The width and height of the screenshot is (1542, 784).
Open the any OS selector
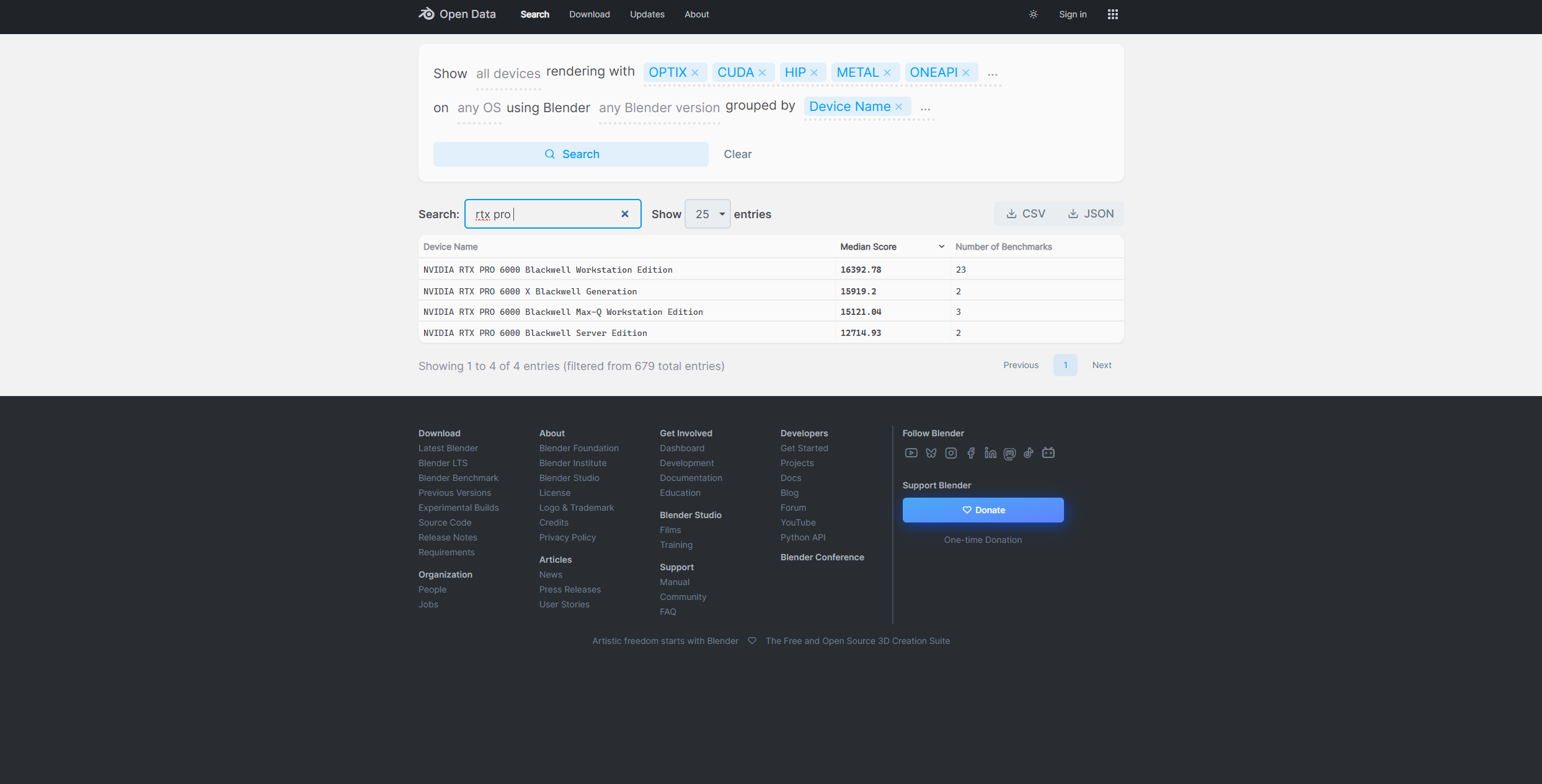[479, 108]
